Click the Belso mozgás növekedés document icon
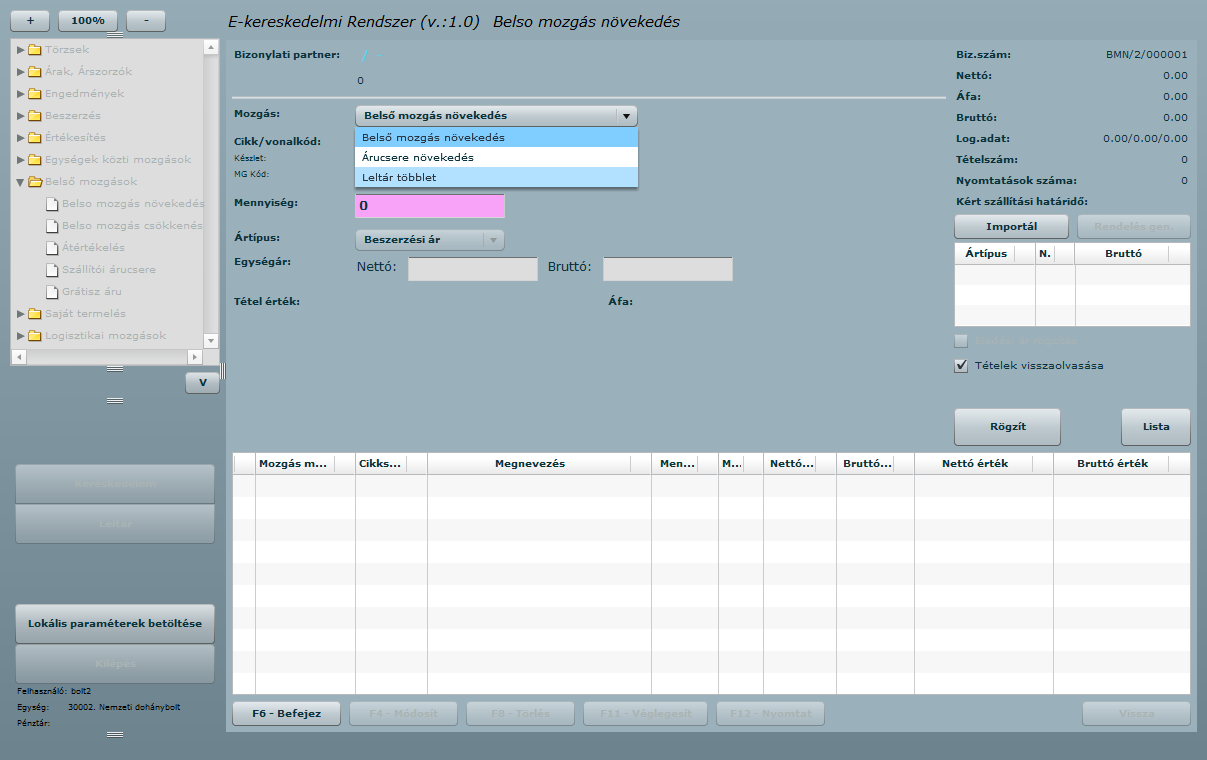 pos(53,203)
